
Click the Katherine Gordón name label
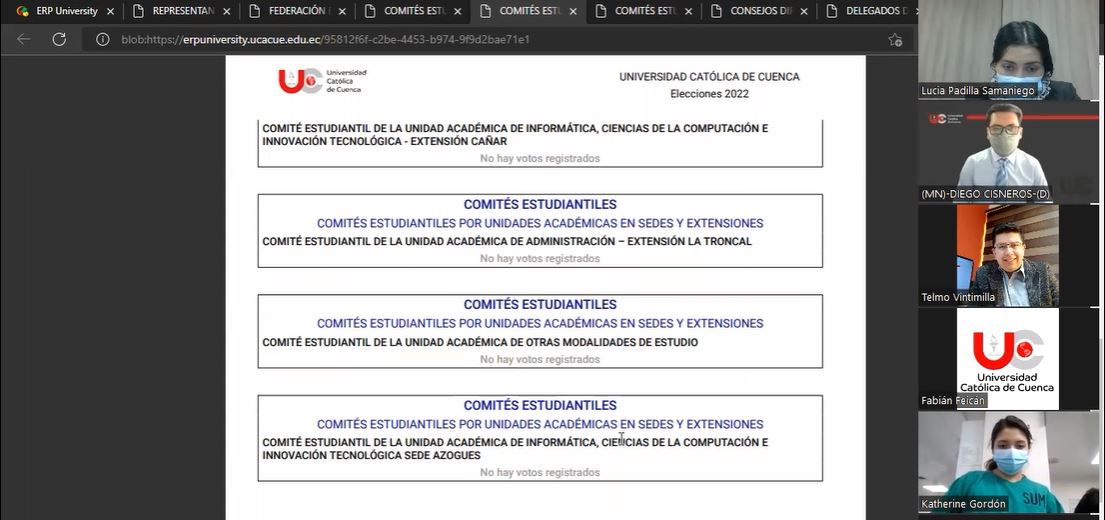tap(963, 504)
